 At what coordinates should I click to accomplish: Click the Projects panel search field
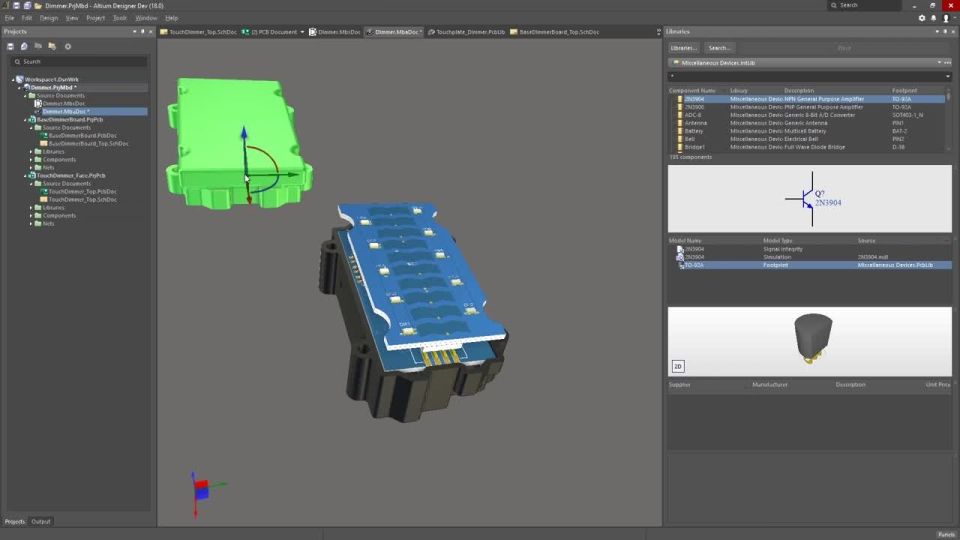[x=78, y=62]
